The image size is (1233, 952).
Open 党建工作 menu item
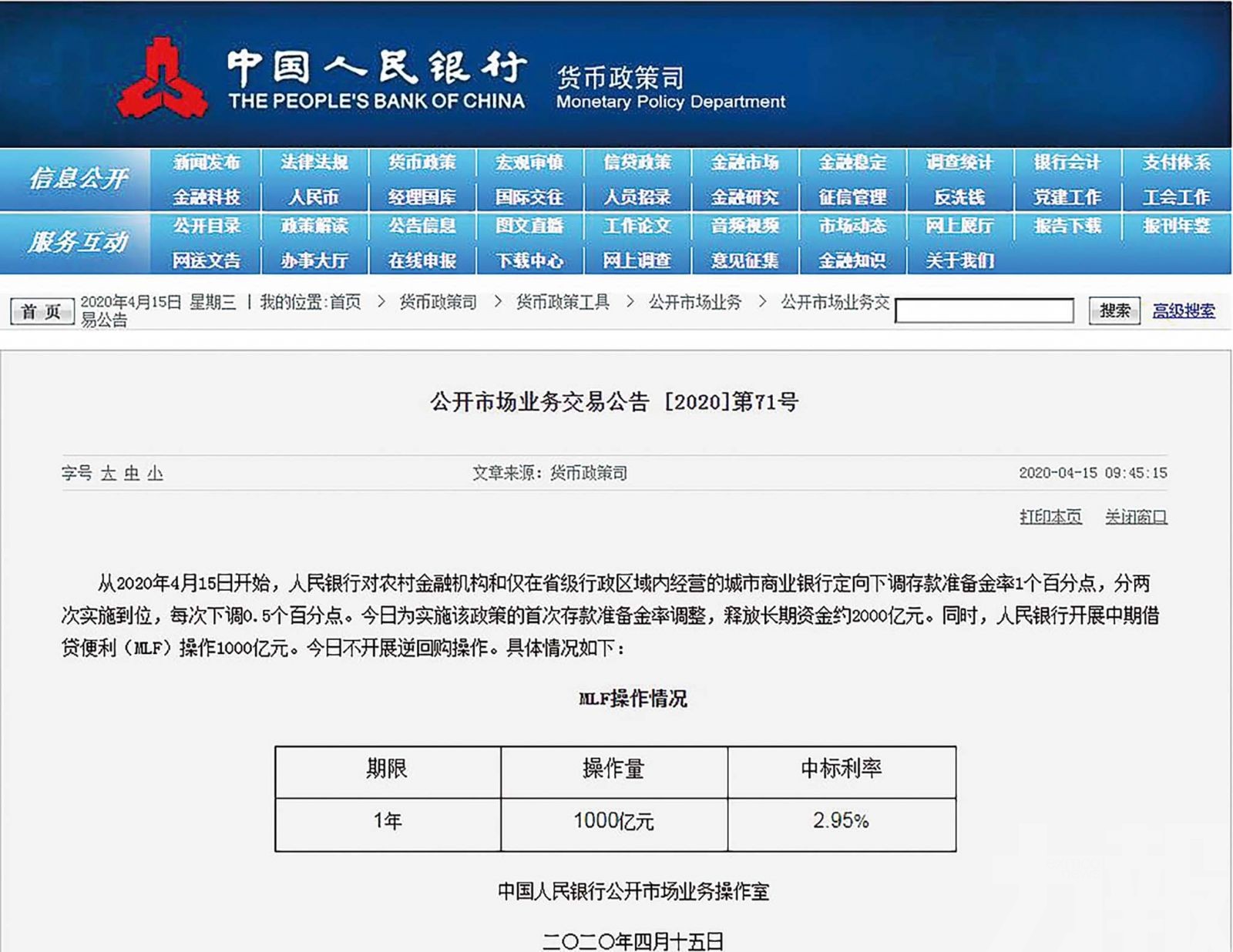[1067, 197]
